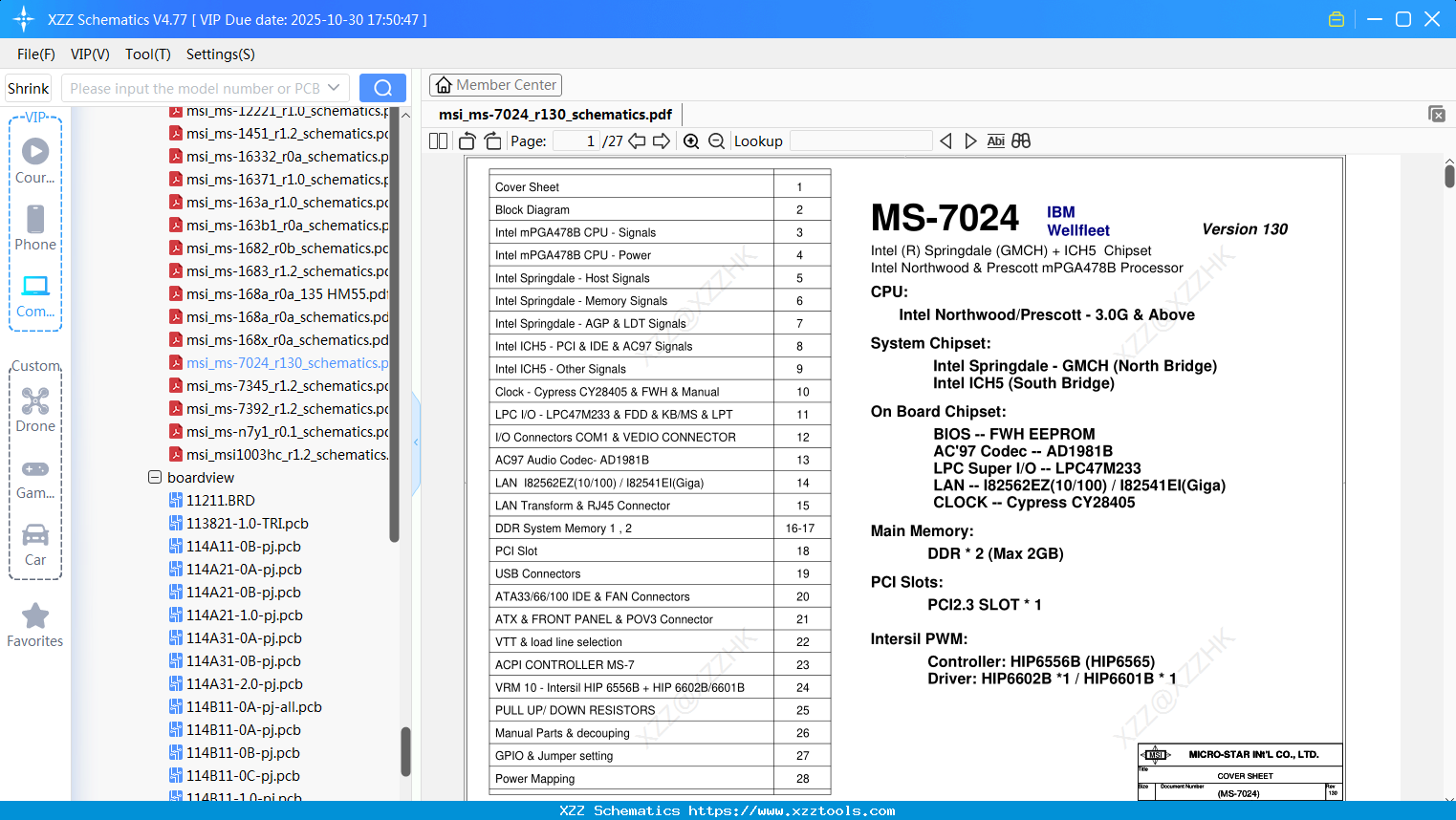The width and height of the screenshot is (1456, 820).
Task: Click the document viewer scrollbar thumb
Action: pos(1449,177)
